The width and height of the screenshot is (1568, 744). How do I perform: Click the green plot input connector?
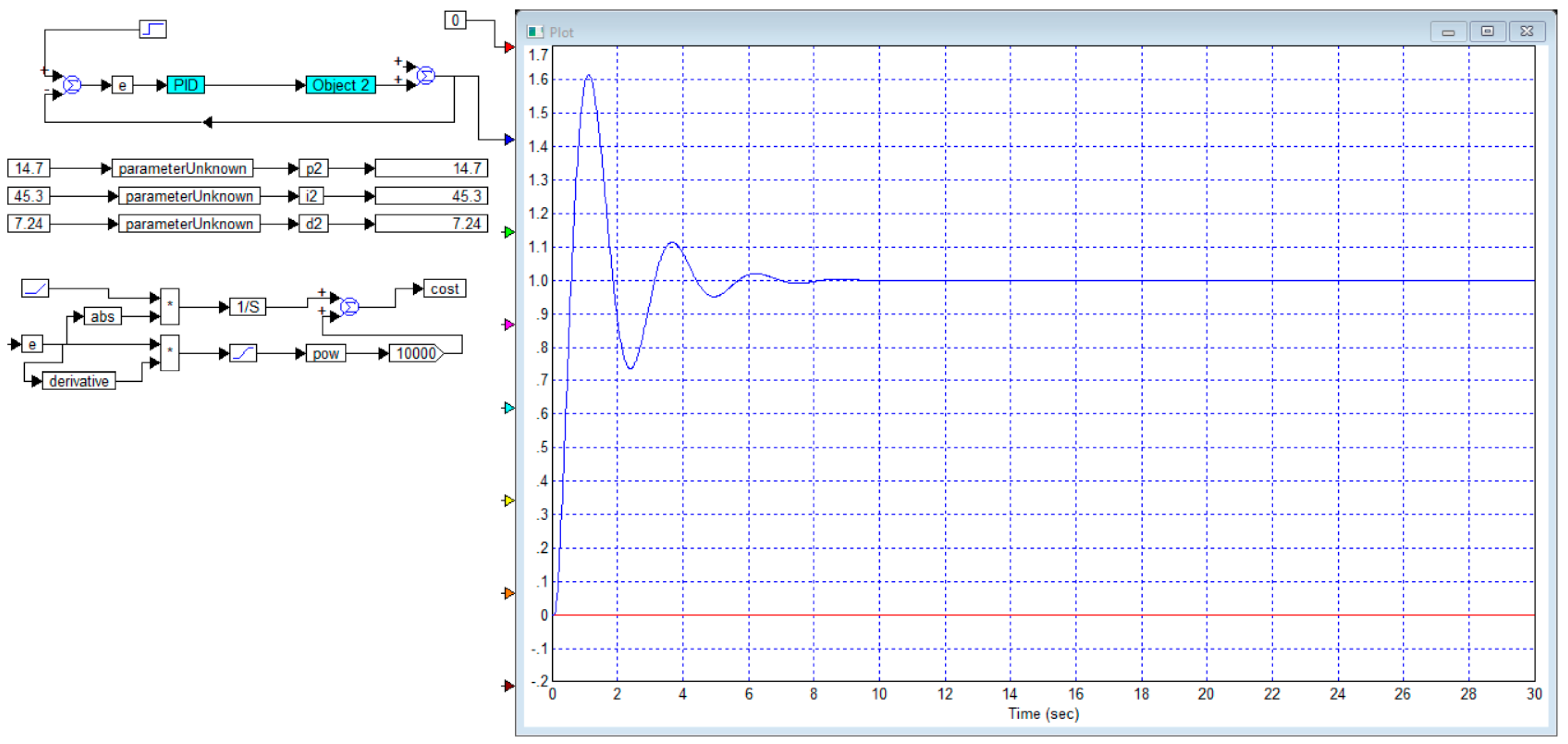pyautogui.click(x=510, y=232)
